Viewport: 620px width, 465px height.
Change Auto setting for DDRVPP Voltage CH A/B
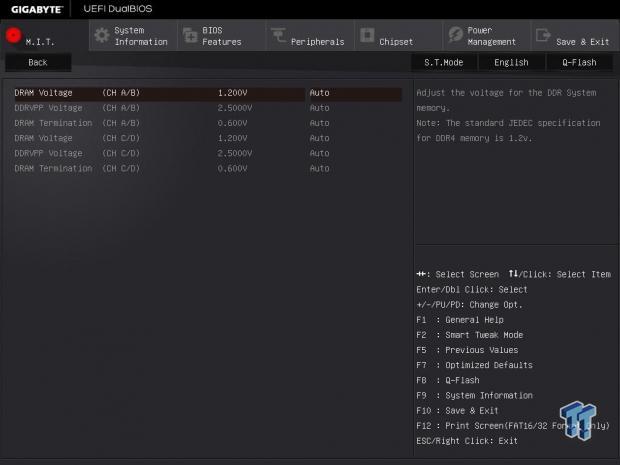[319, 108]
